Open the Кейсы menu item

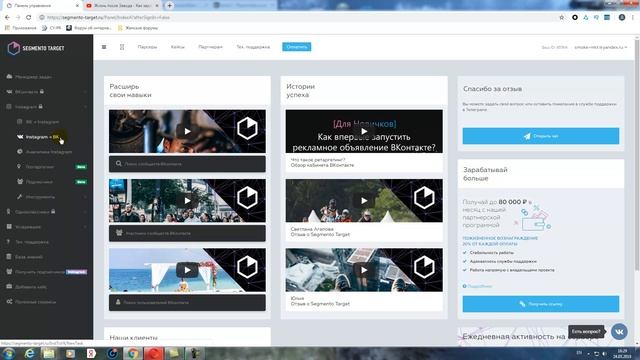pyautogui.click(x=178, y=47)
